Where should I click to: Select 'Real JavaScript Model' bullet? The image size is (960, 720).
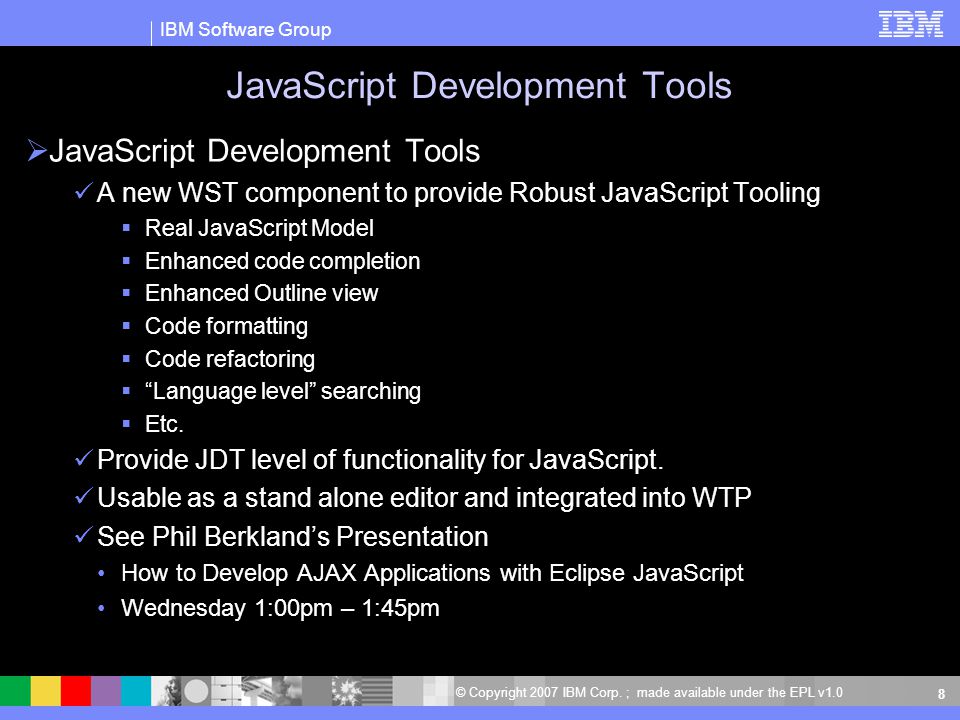tap(259, 228)
